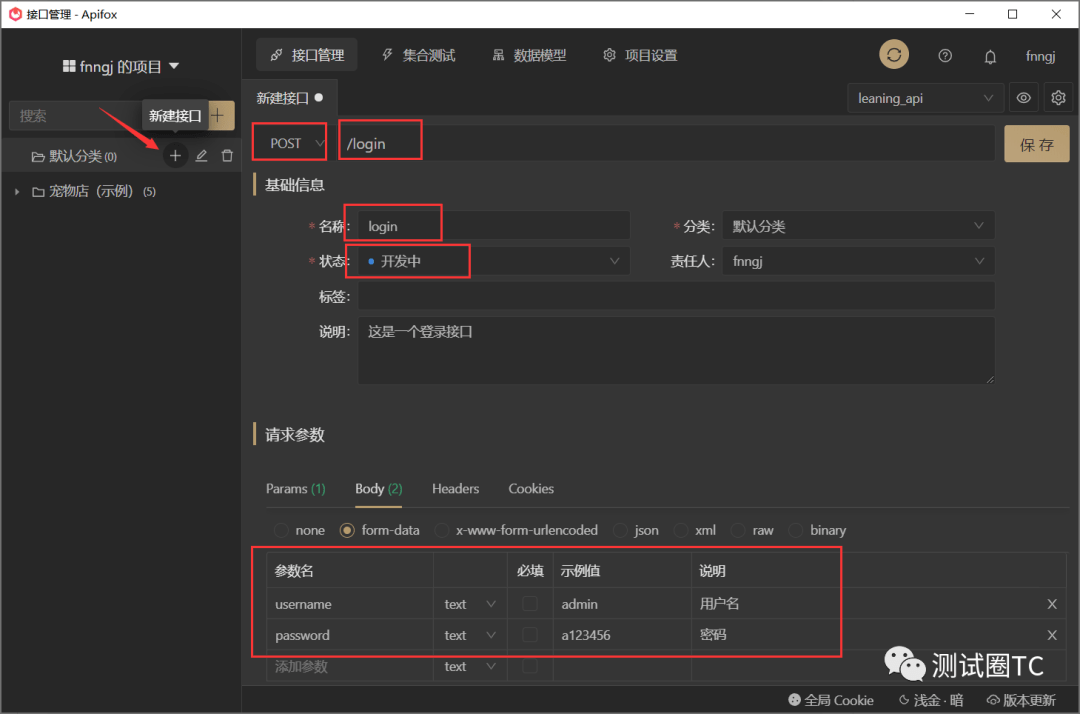
Task: Click the trash icon next to 默认分类
Action: (227, 155)
